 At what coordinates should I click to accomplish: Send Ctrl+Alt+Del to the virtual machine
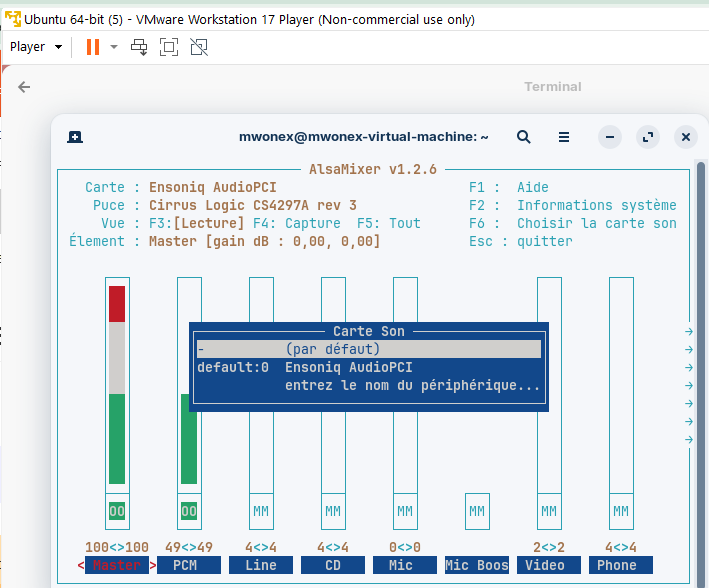[x=139, y=47]
